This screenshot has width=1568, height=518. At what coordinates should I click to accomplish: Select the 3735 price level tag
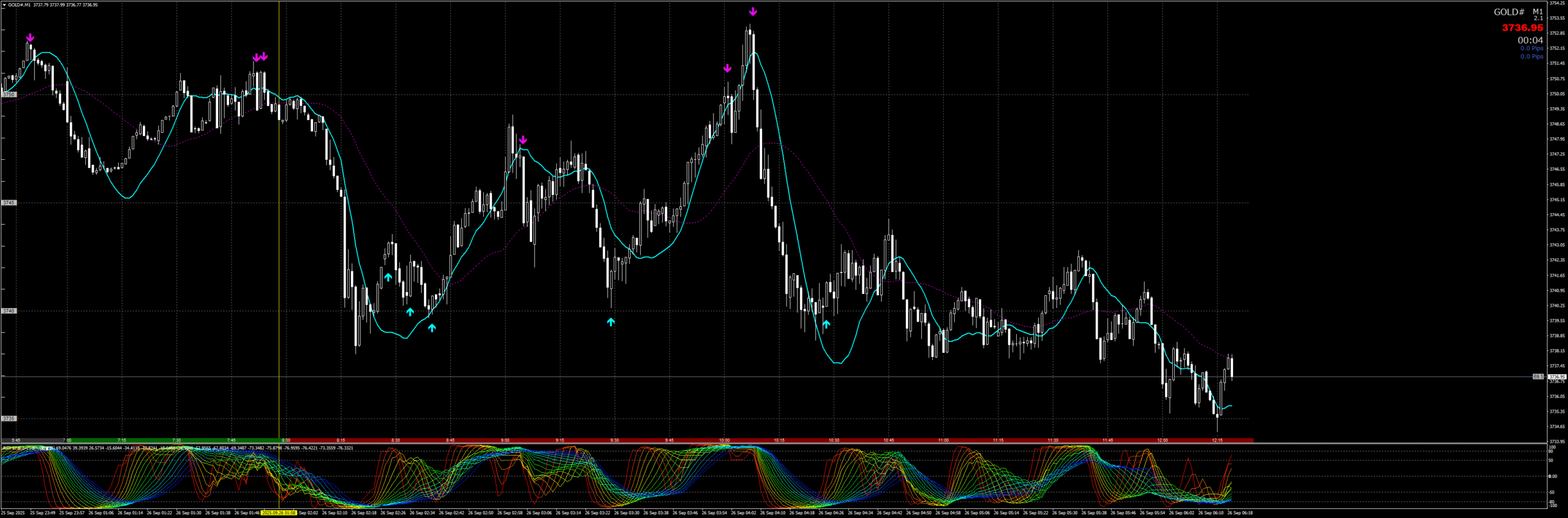(x=9, y=419)
